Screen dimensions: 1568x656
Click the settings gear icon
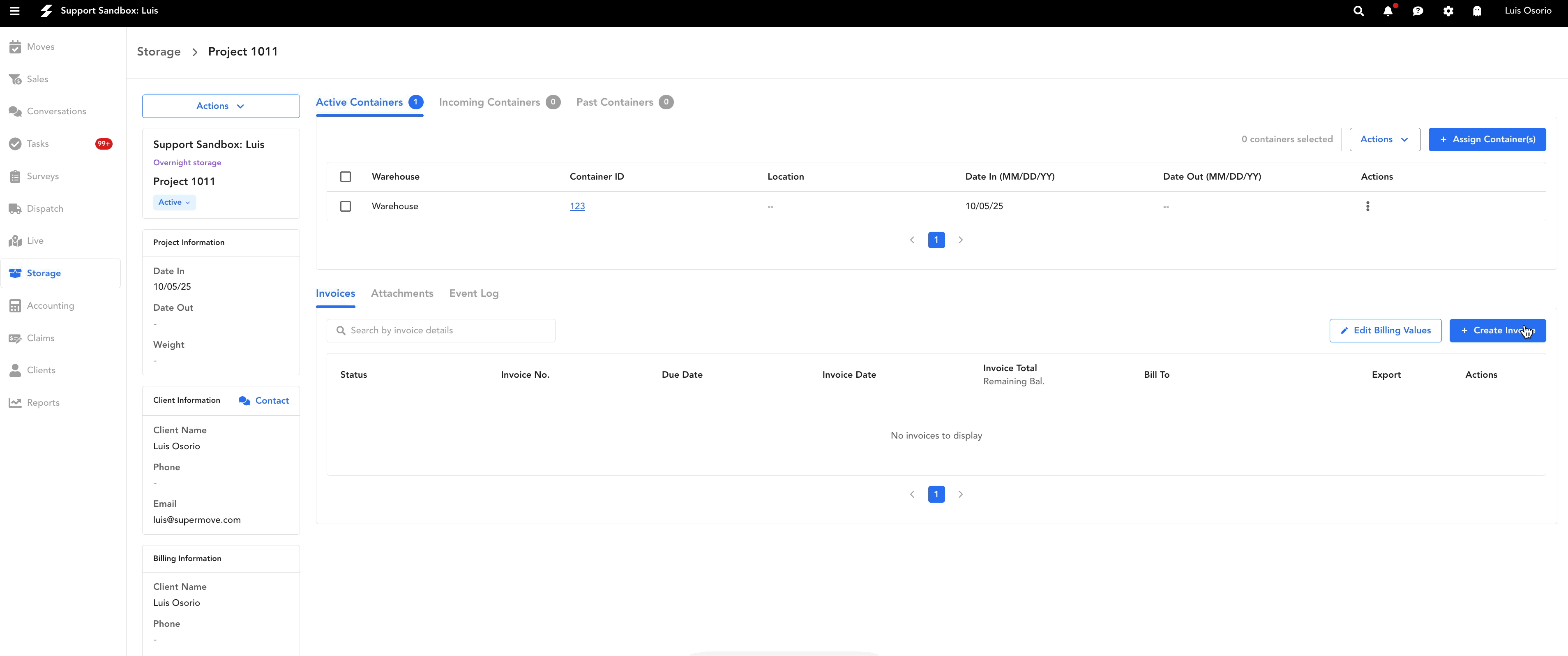[x=1448, y=10]
